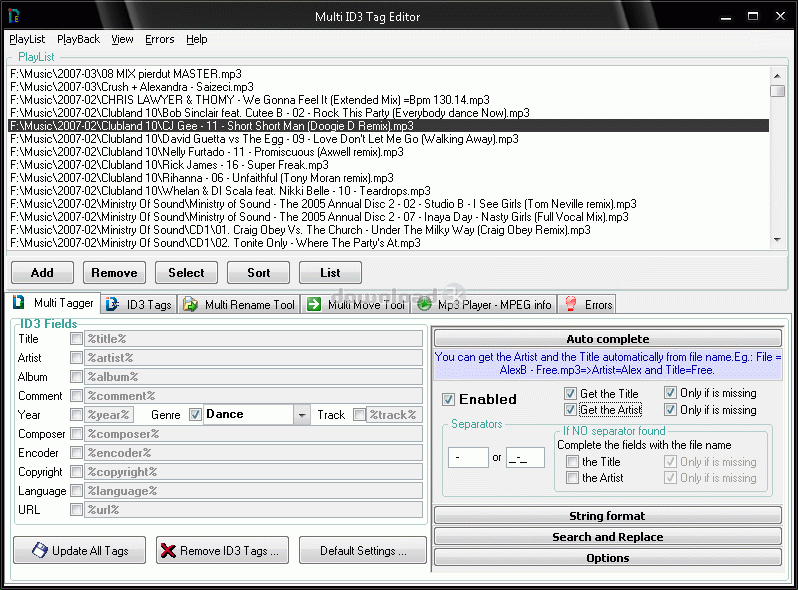Screen dimensions: 798x590
Task: Select the Rihanna - Unfaithful playlist row
Action: click(x=388, y=178)
